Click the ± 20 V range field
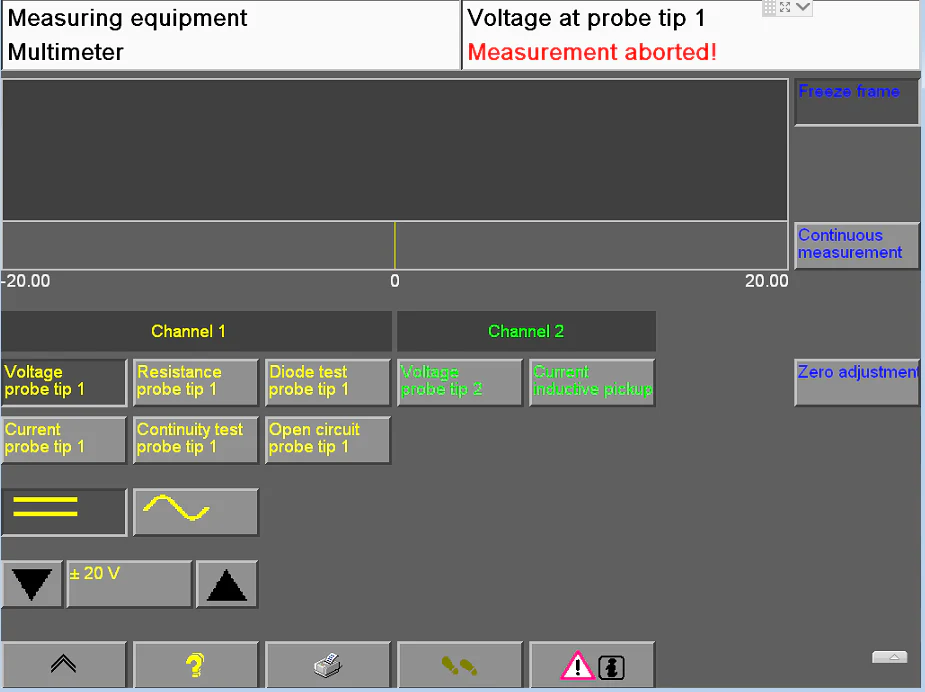Image resolution: width=925 pixels, height=692 pixels. 129,584
